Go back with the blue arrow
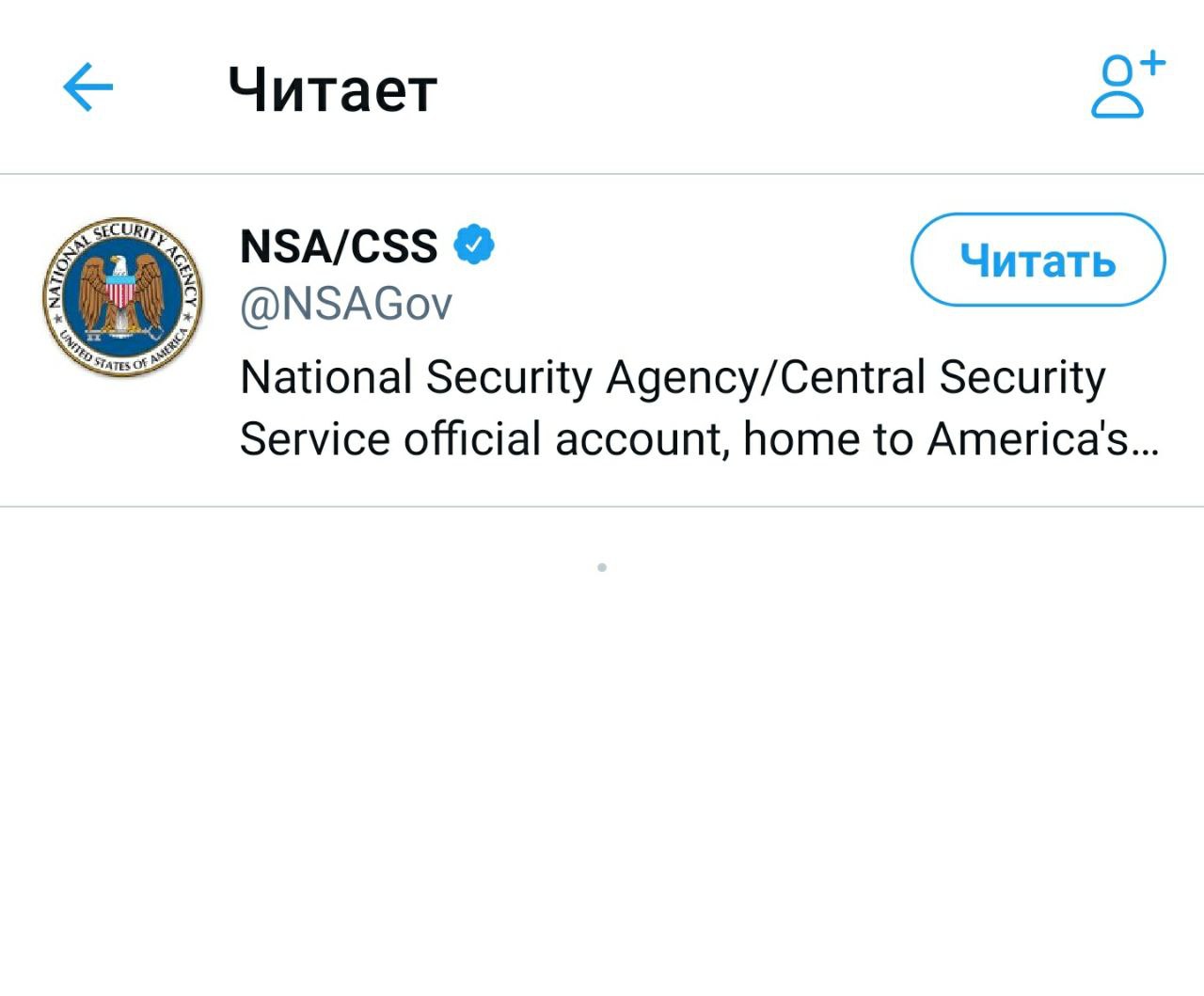The image size is (1204, 996). (87, 87)
